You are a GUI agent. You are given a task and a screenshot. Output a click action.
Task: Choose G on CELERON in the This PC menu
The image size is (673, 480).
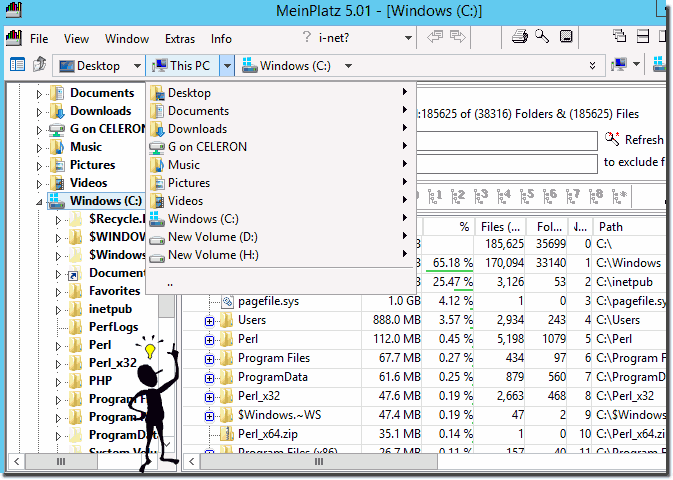207,147
